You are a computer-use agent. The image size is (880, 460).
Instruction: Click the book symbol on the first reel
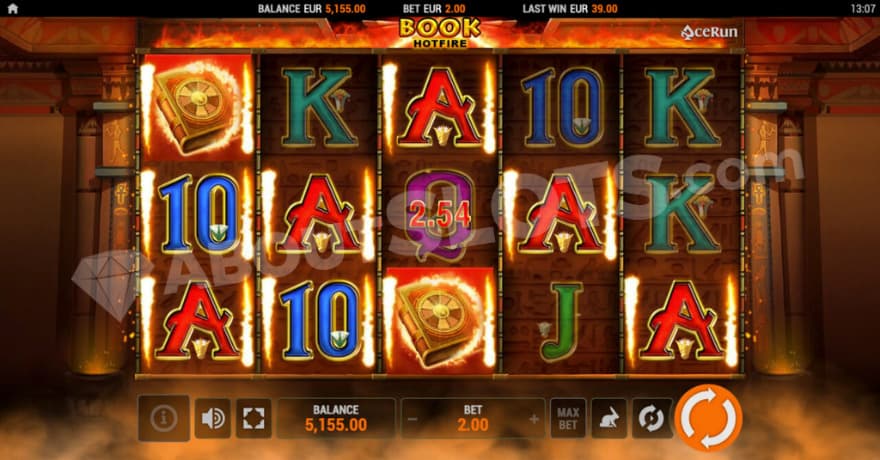[198, 107]
